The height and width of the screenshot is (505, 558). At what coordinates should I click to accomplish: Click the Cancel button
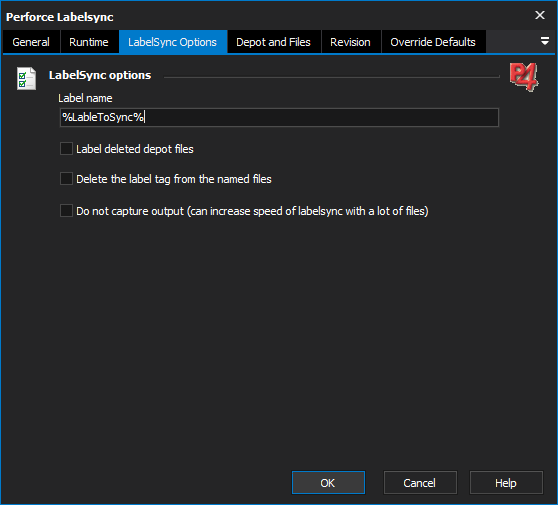tap(420, 483)
